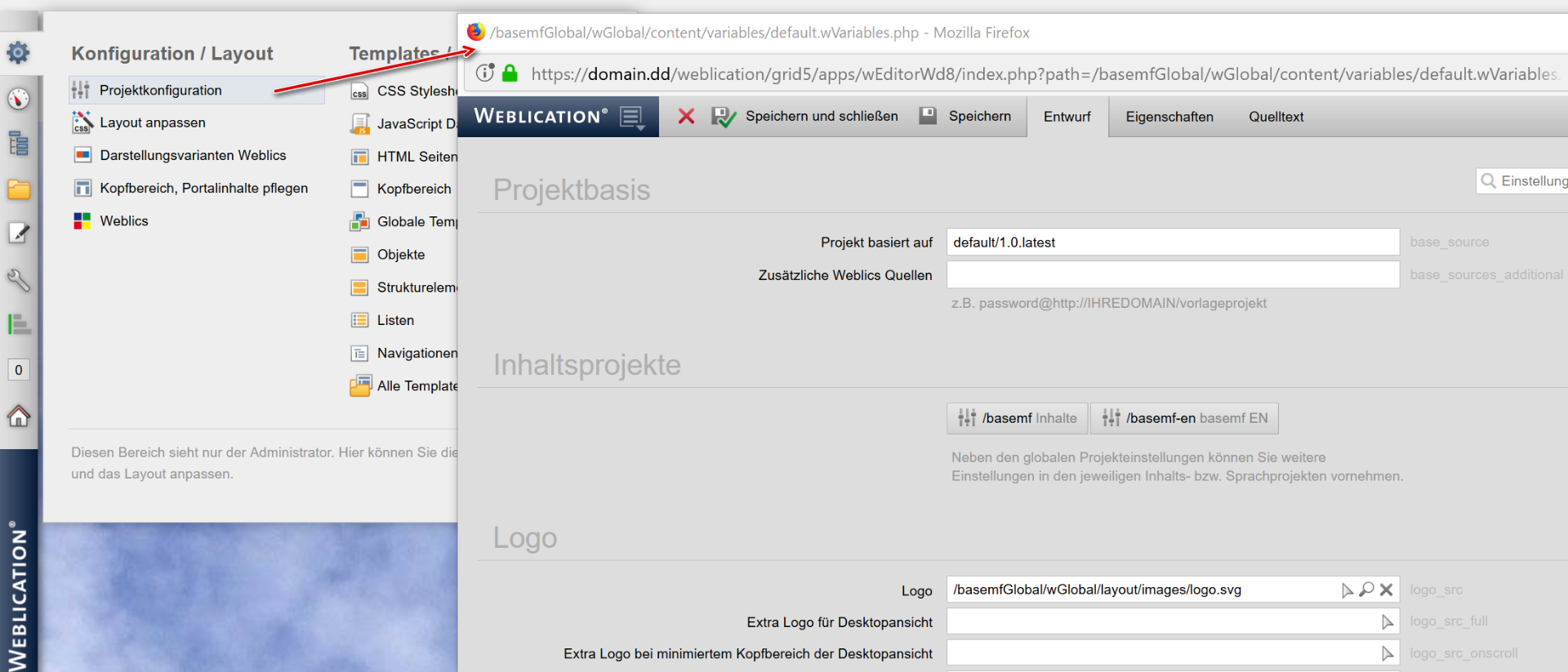Click the Strukturelemente template icon
1568x672 pixels.
(x=359, y=287)
